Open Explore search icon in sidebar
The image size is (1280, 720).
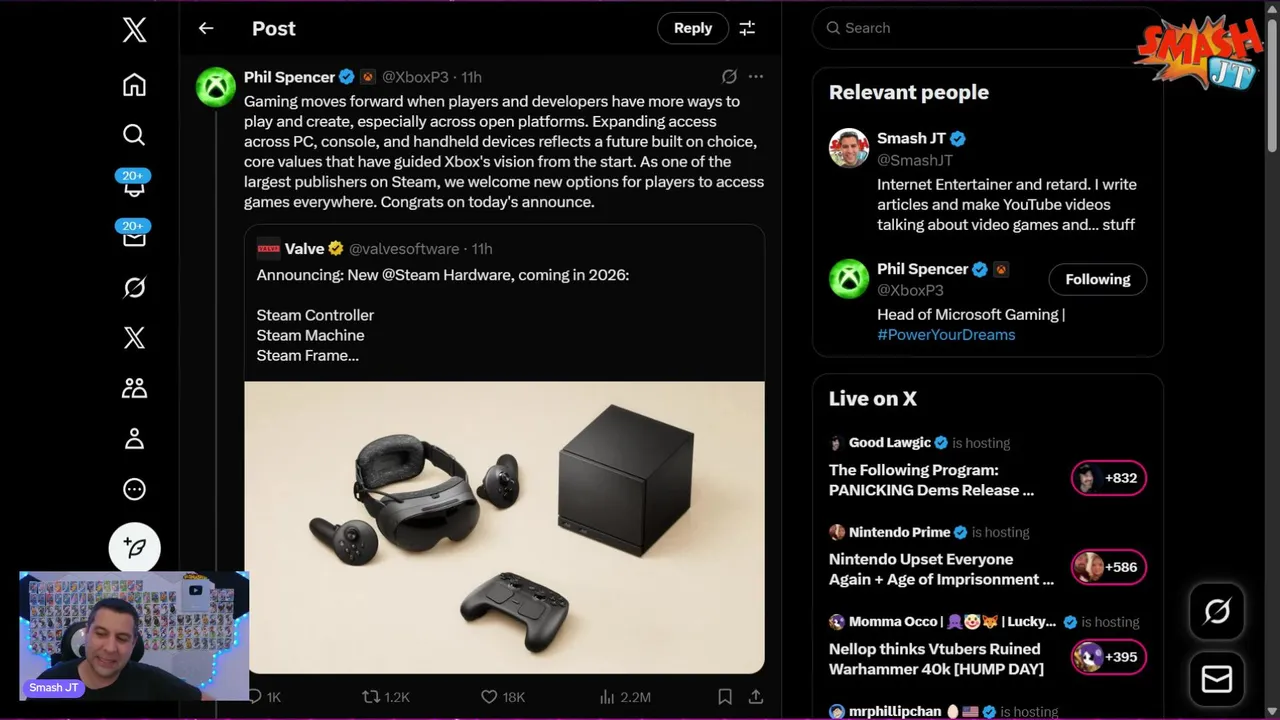pos(134,135)
